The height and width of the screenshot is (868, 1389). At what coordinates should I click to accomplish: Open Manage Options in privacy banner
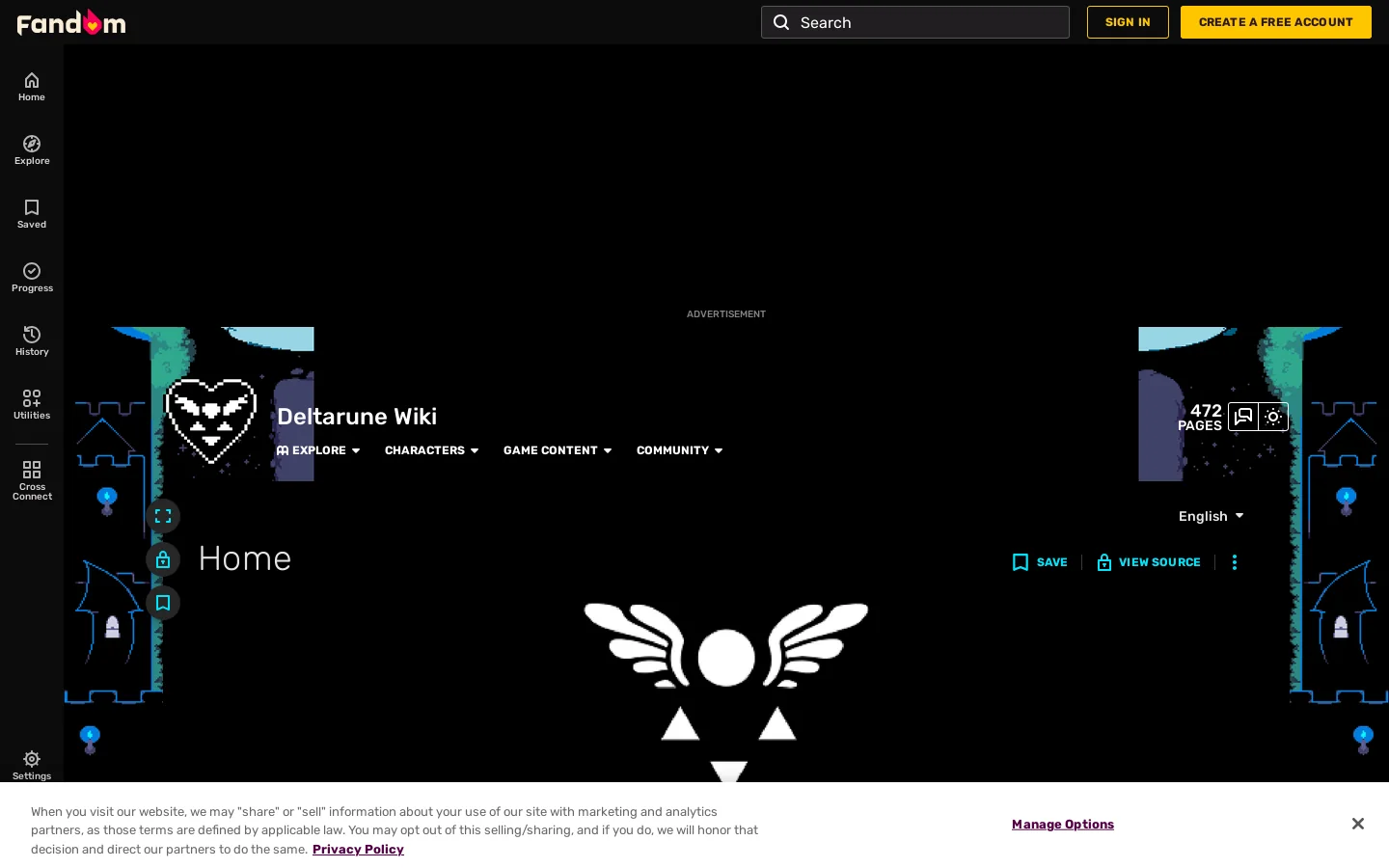click(x=1063, y=825)
